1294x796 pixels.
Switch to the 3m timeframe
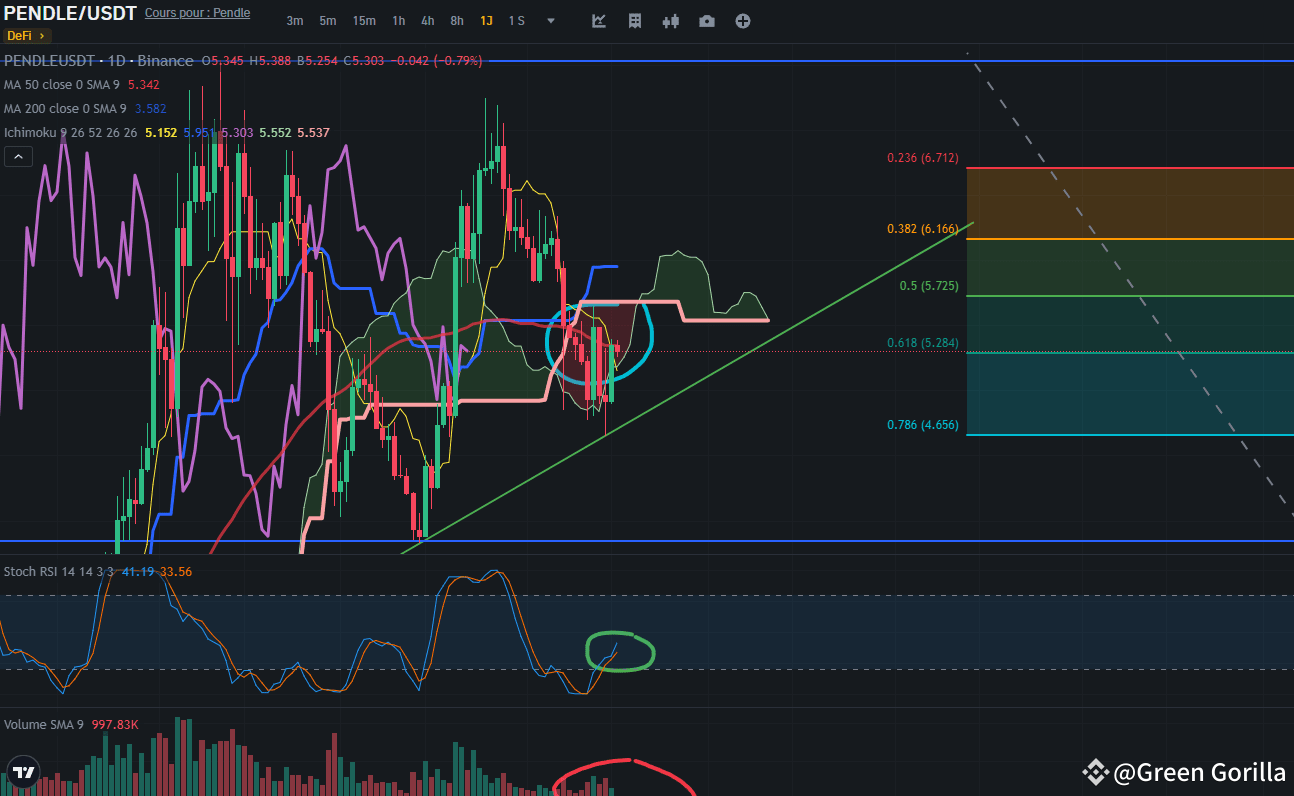(295, 21)
